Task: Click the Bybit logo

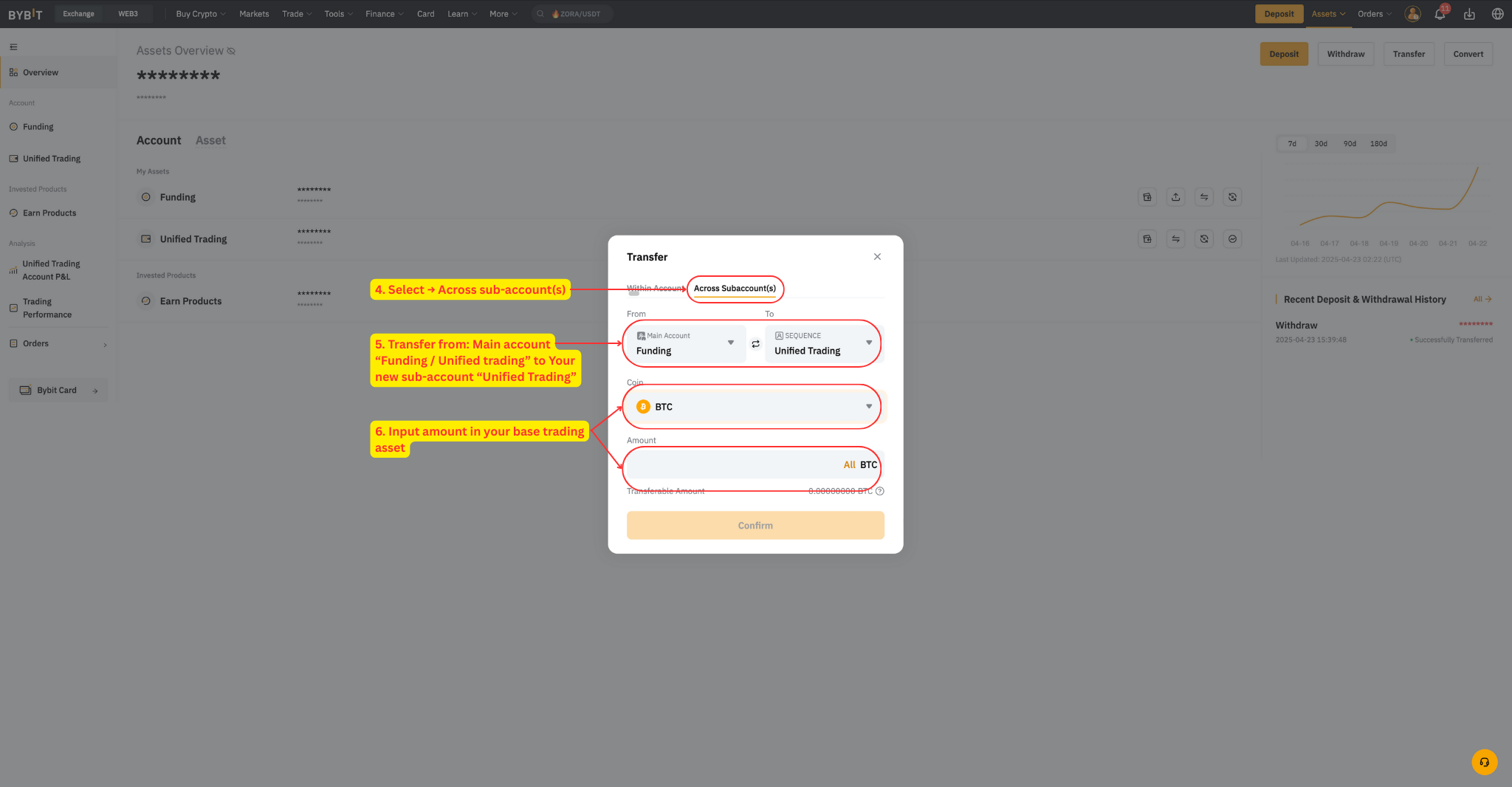Action: tap(25, 14)
